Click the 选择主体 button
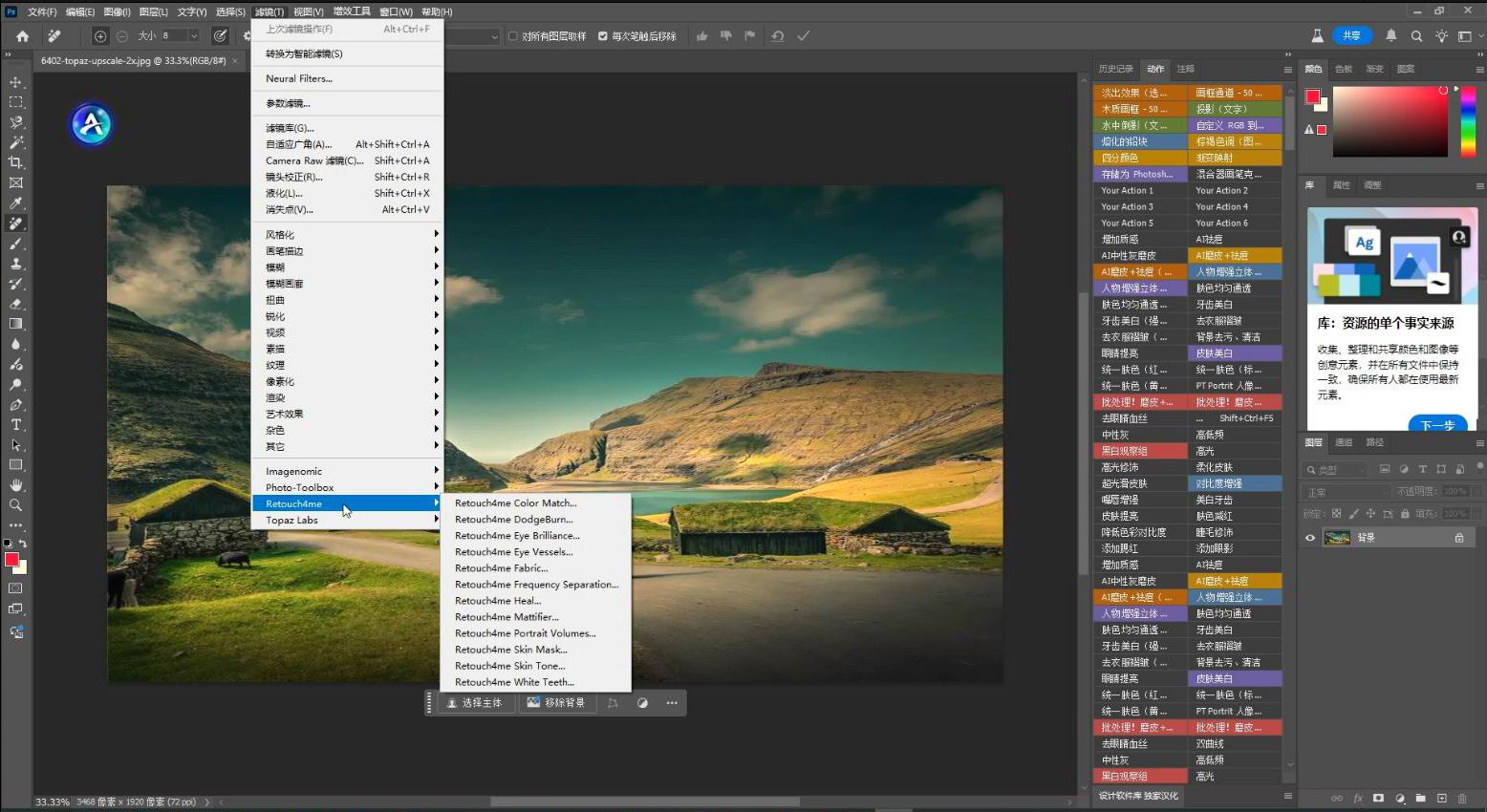 (475, 703)
